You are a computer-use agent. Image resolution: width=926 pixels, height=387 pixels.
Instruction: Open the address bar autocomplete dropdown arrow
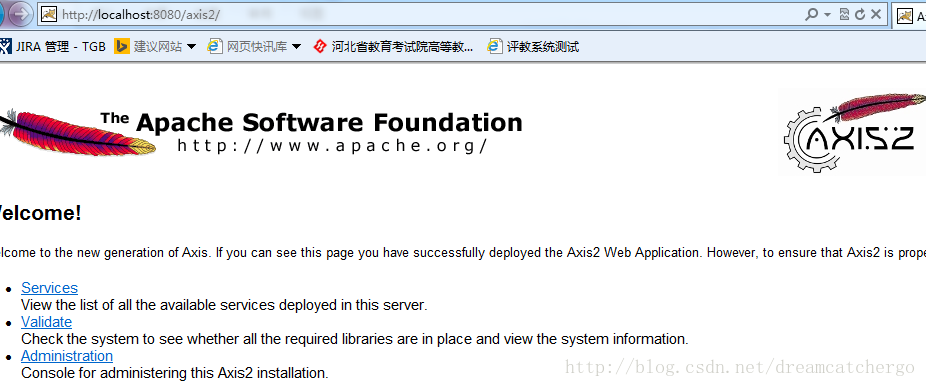coord(827,14)
